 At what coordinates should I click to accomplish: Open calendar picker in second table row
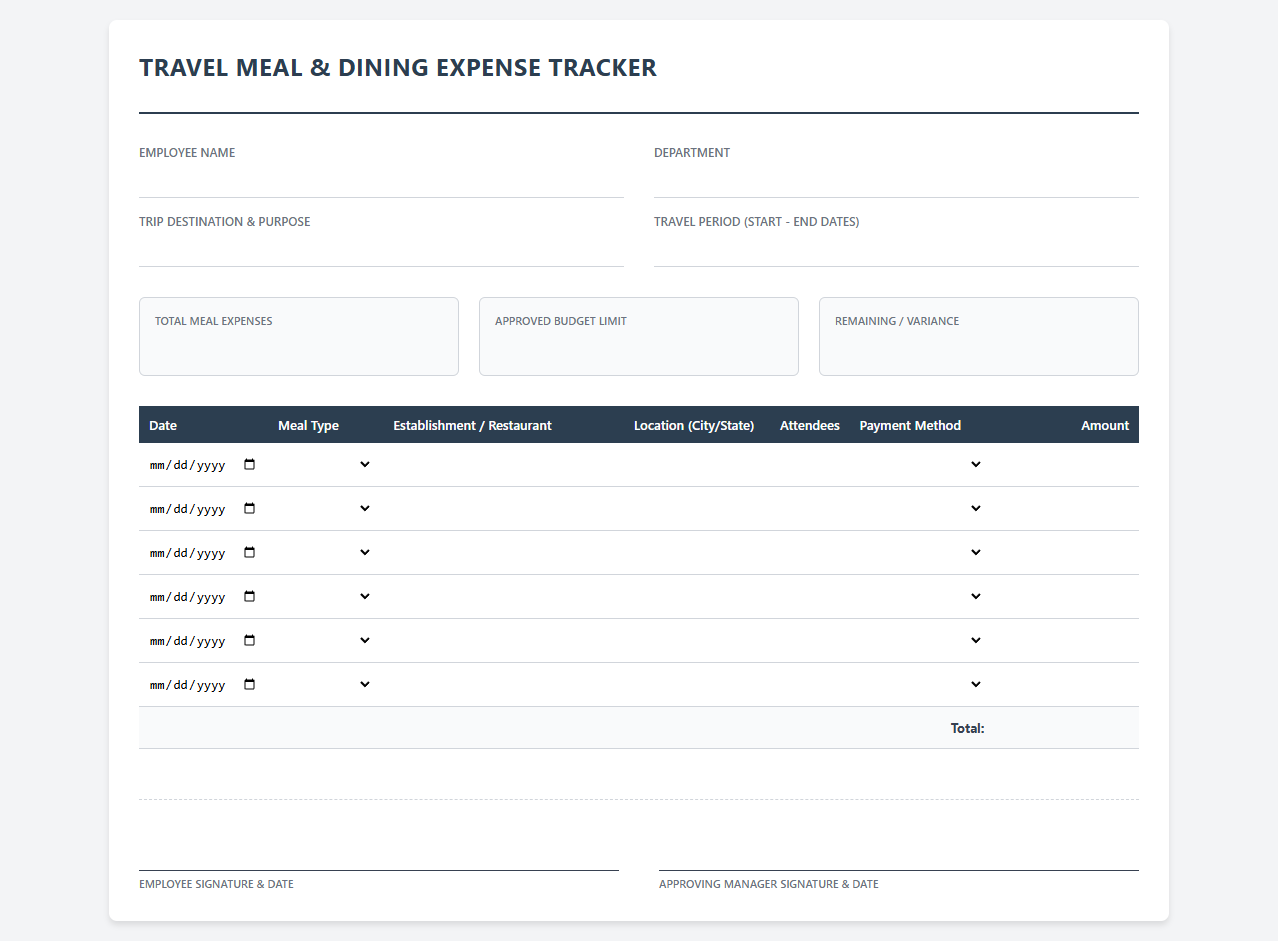[250, 508]
